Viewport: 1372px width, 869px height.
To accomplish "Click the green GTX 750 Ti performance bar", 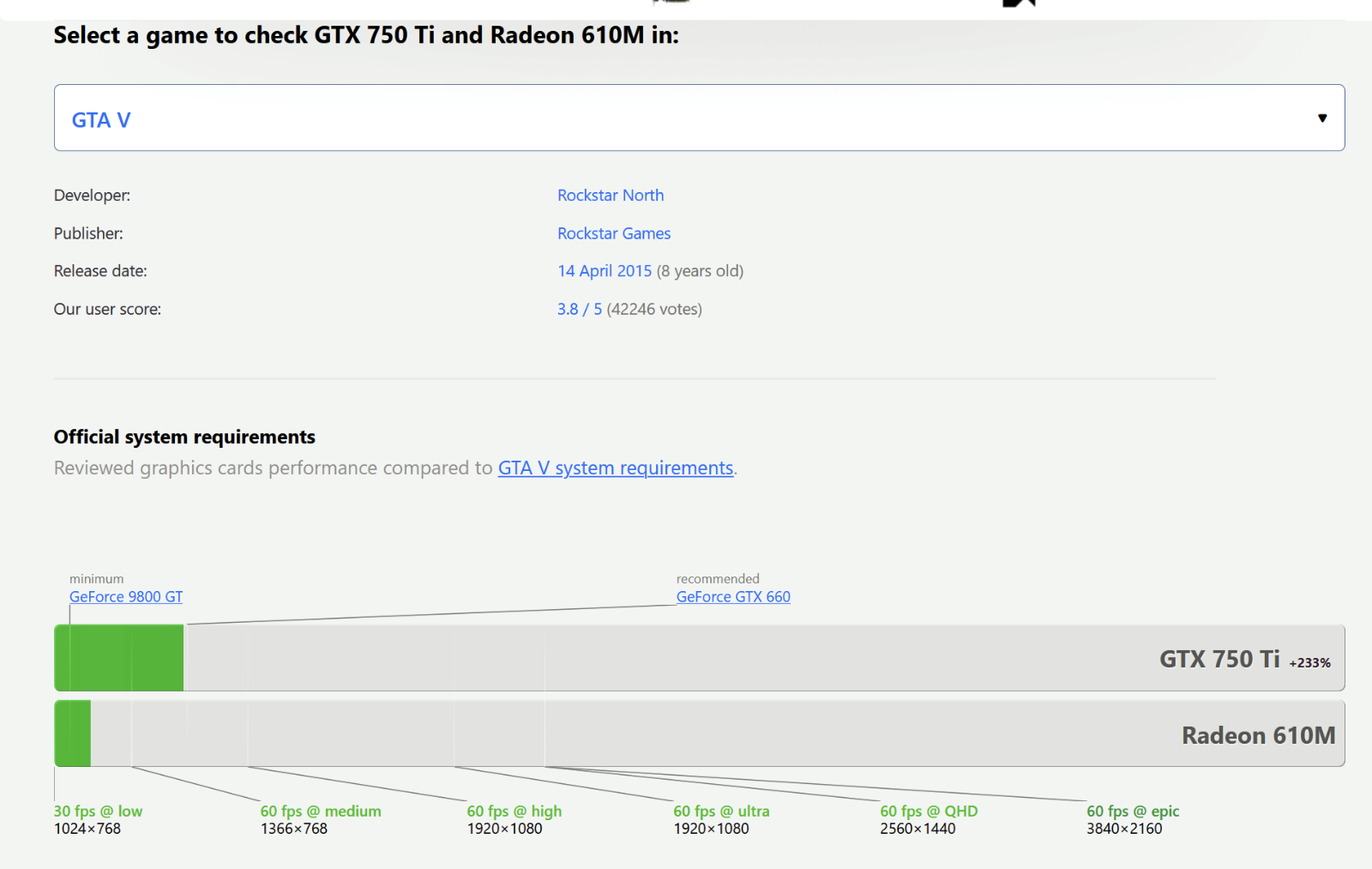I will pyautogui.click(x=119, y=658).
